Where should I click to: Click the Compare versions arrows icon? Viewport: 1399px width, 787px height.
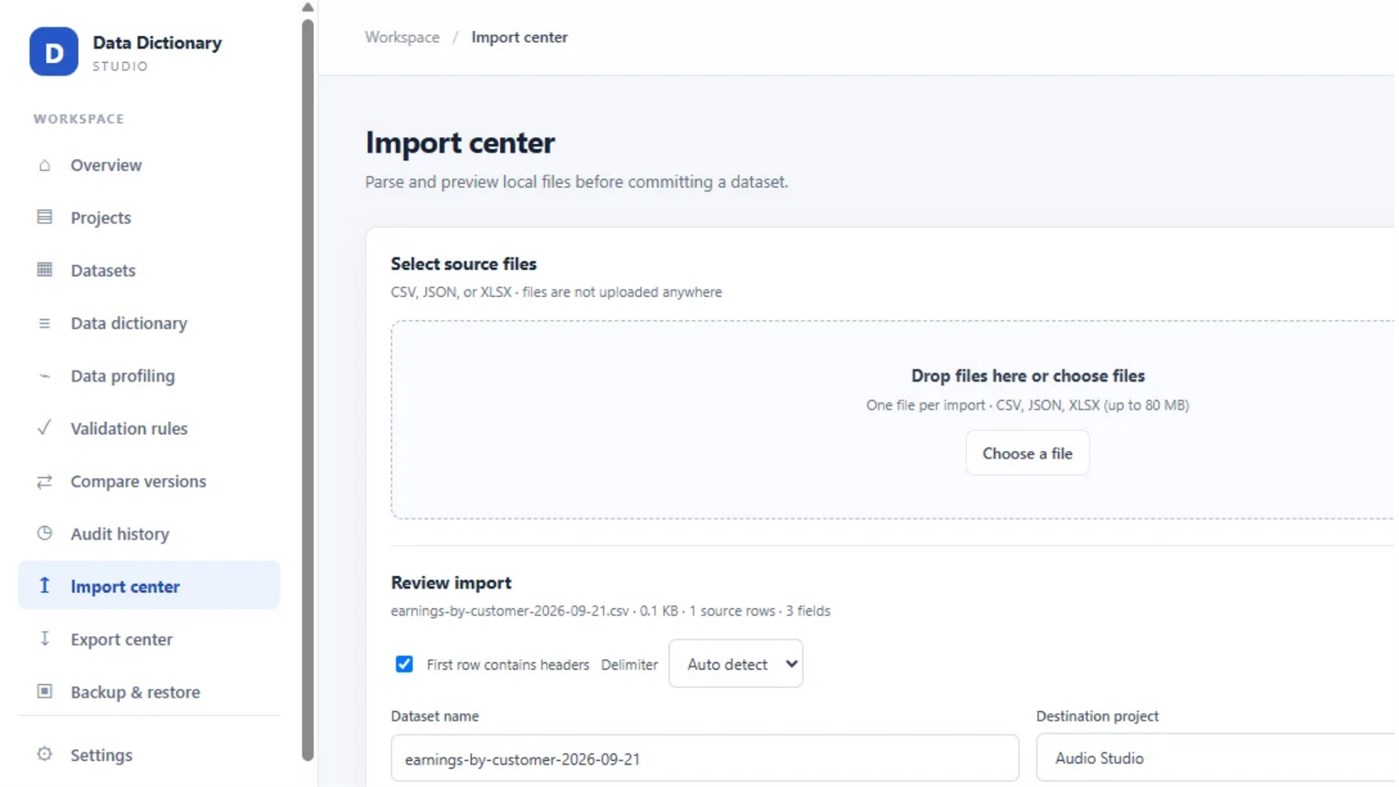tap(44, 481)
